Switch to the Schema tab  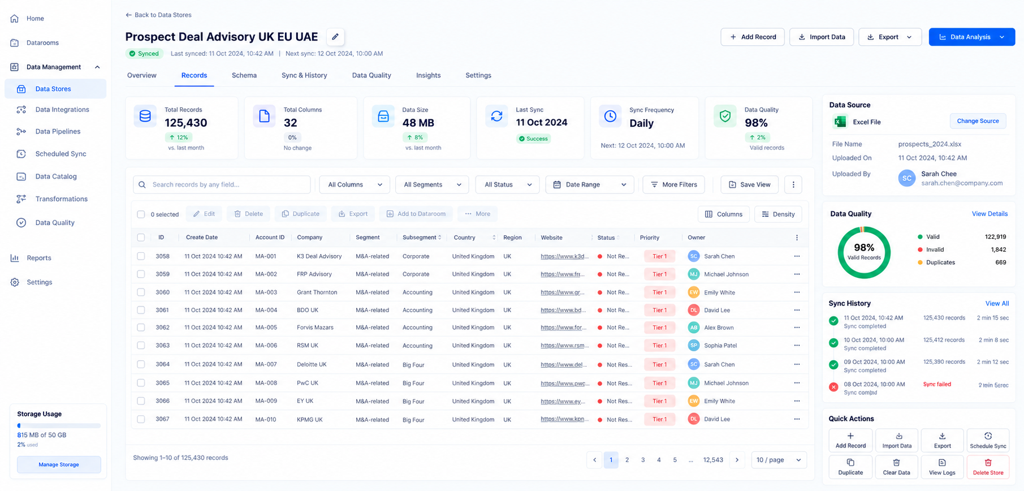point(244,76)
